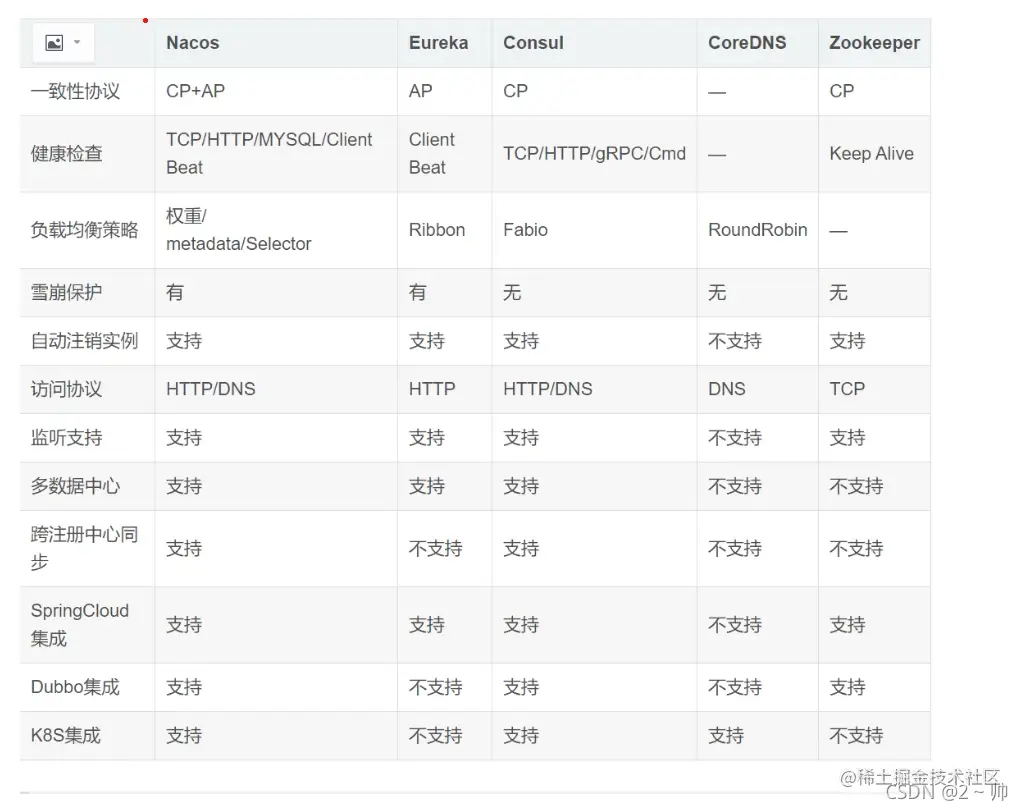Viewport: 1023px width, 810px height.
Task: Open the dropdown arrow beside the image icon
Action: click(x=77, y=42)
